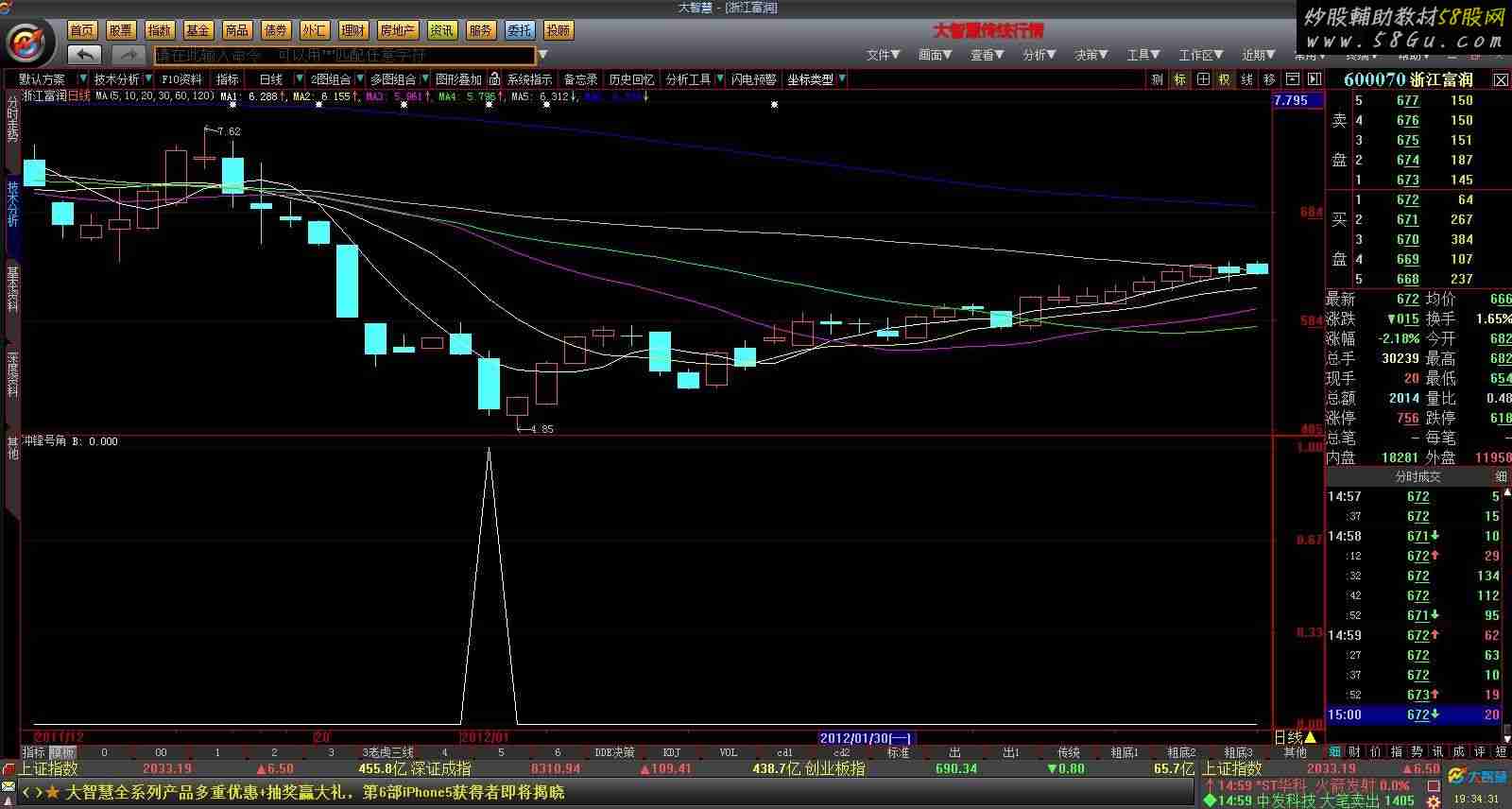Expand the 2图组合 dropdown
The image size is (1512, 809).
point(360,79)
